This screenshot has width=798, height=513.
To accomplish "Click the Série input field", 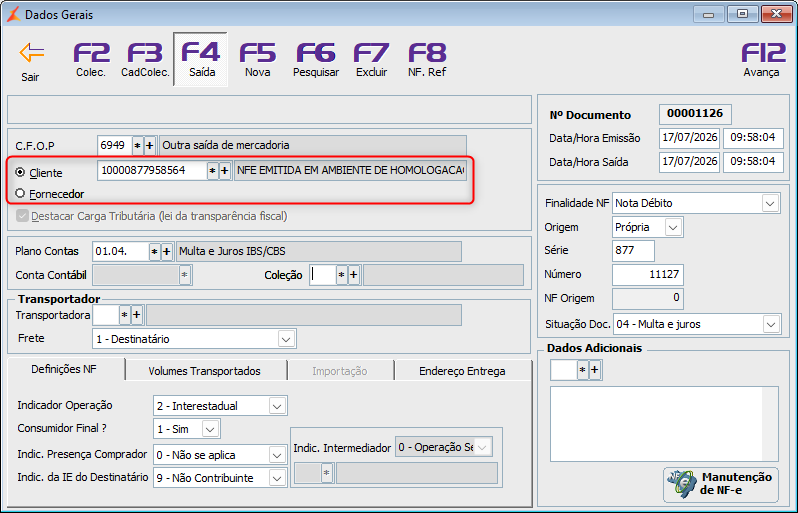I will 633,250.
